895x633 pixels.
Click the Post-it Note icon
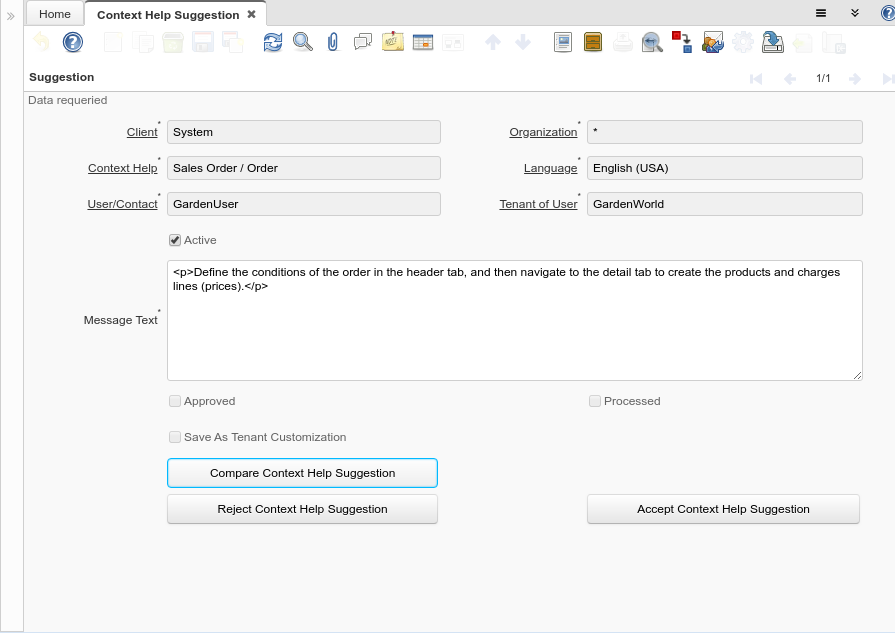(393, 42)
